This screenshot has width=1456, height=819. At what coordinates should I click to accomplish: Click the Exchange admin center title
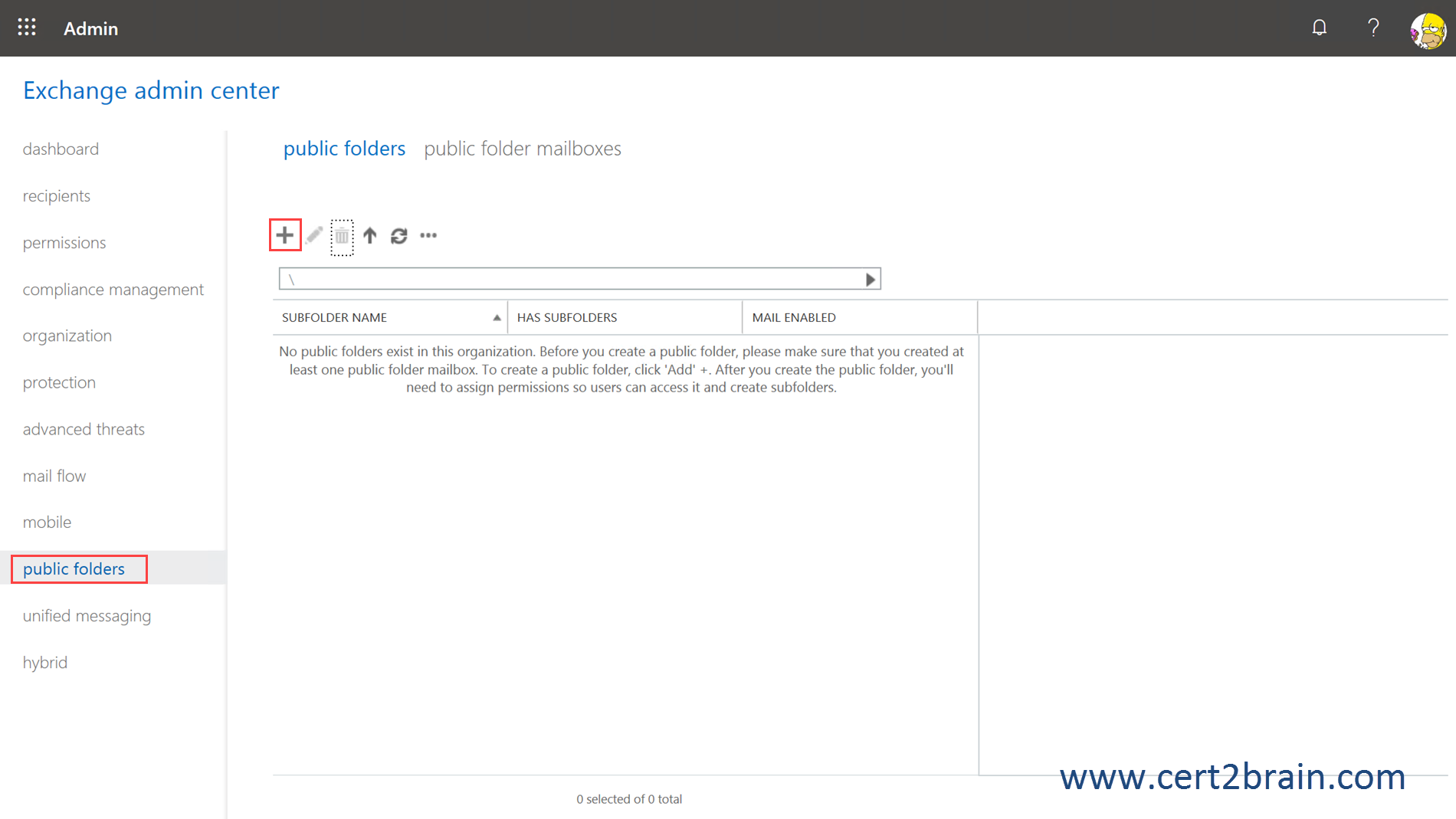tap(151, 90)
